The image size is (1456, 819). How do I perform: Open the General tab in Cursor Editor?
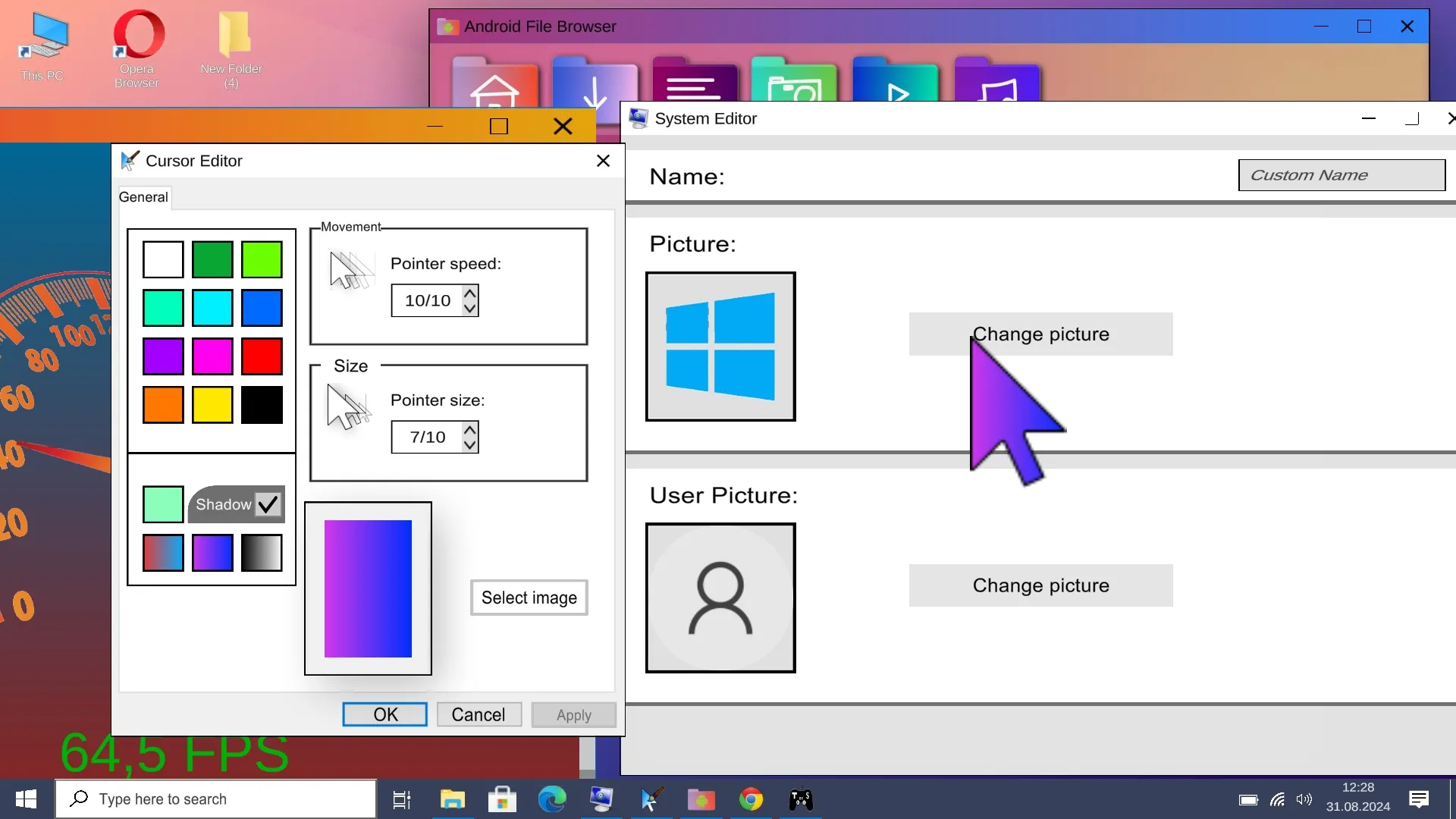pyautogui.click(x=143, y=196)
